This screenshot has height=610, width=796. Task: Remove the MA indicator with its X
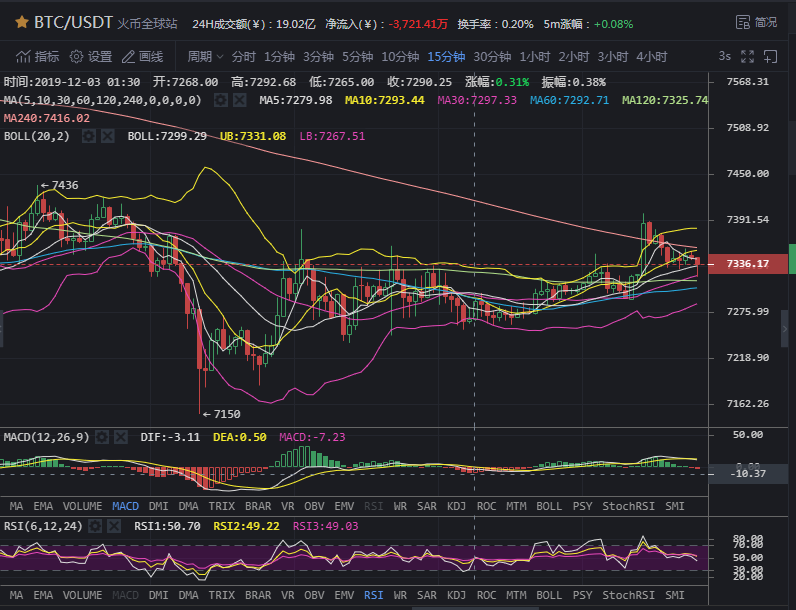tap(240, 100)
